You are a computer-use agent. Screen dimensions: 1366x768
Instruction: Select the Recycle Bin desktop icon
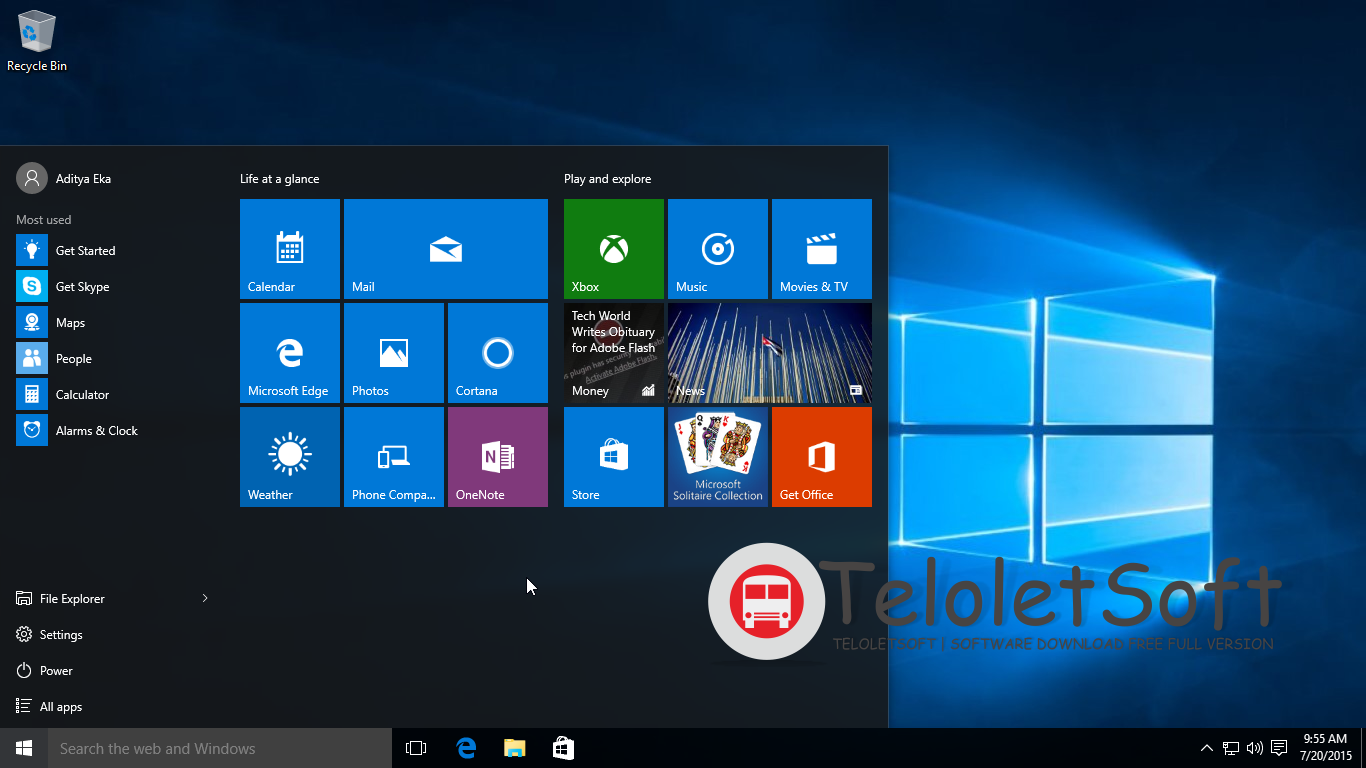(37, 41)
